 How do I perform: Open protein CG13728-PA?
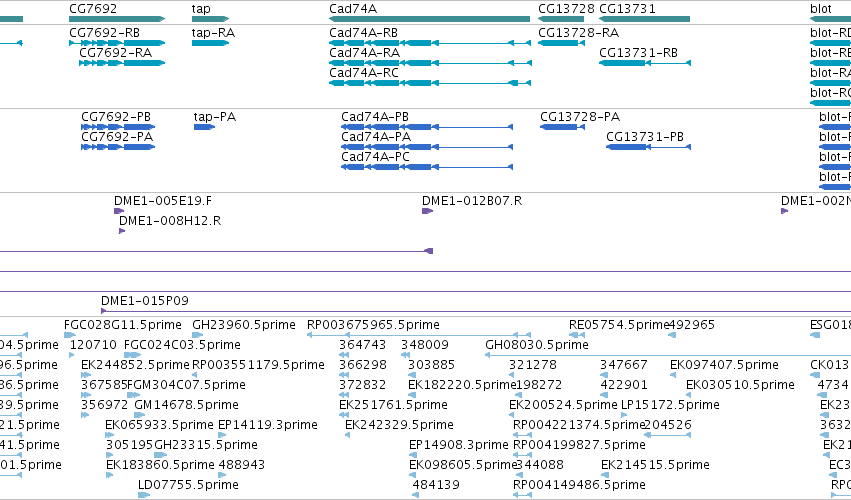point(580,117)
